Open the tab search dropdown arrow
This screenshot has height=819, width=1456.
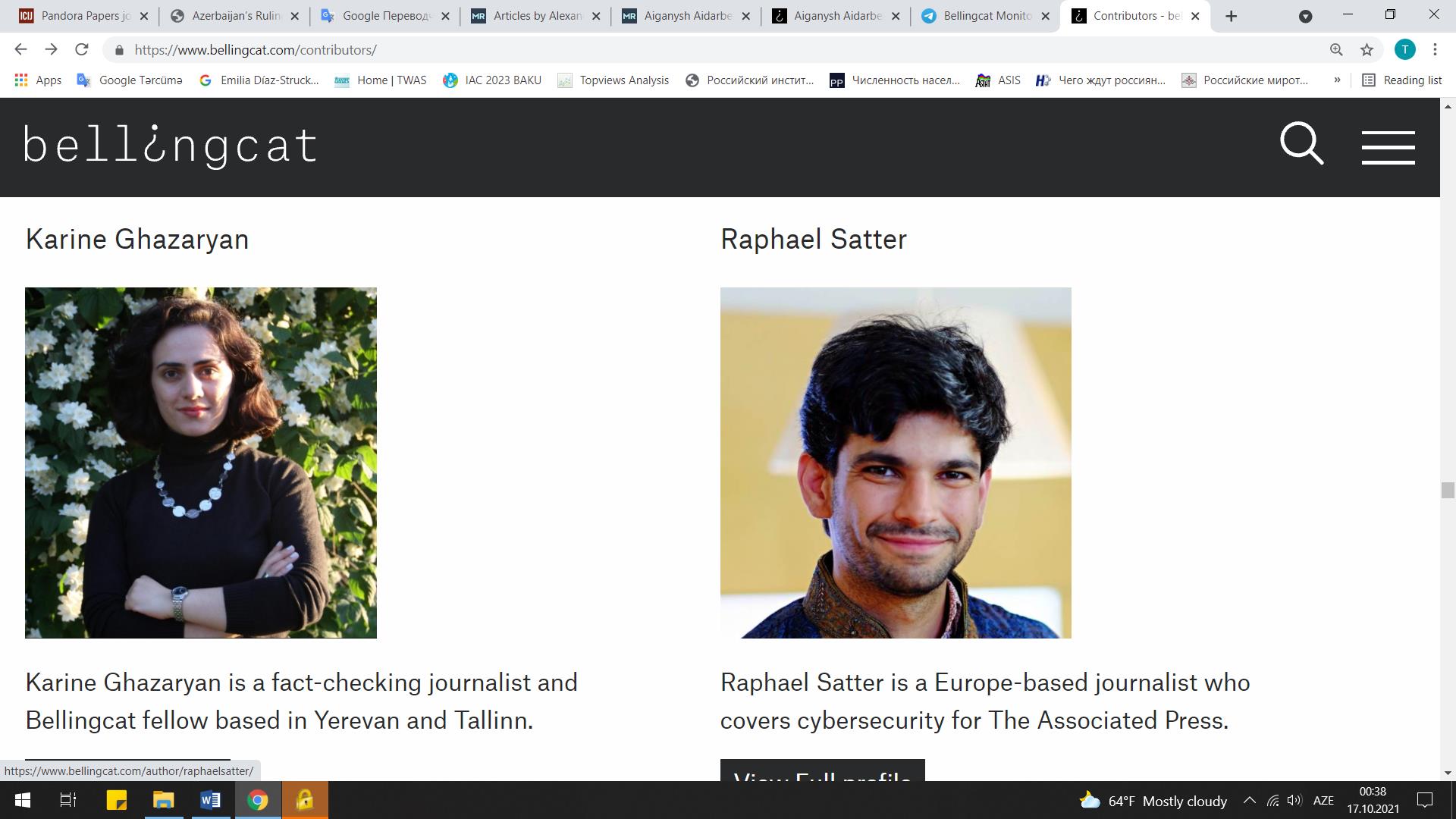coord(1305,16)
